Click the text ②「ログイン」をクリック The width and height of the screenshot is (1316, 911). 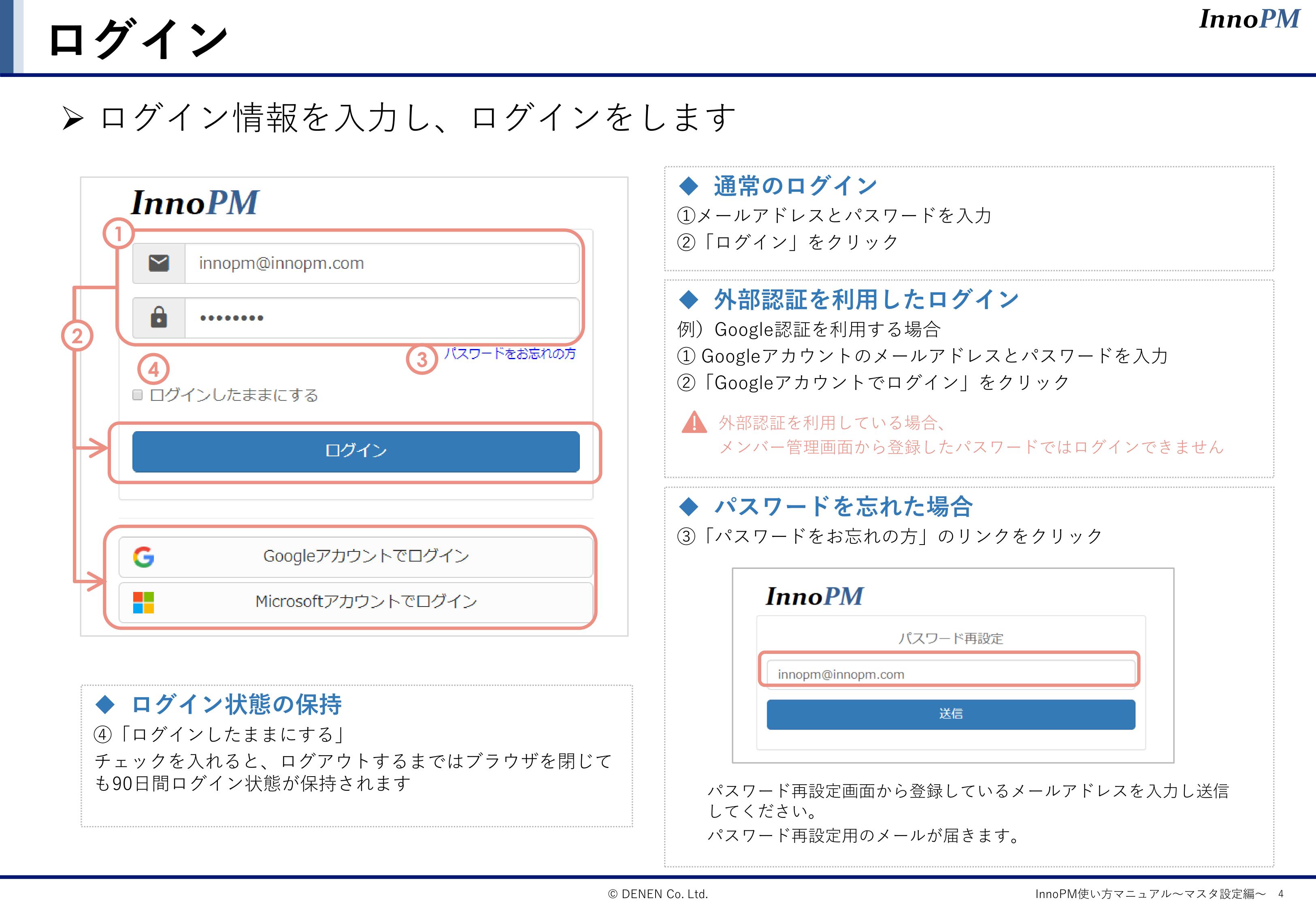[x=788, y=242]
